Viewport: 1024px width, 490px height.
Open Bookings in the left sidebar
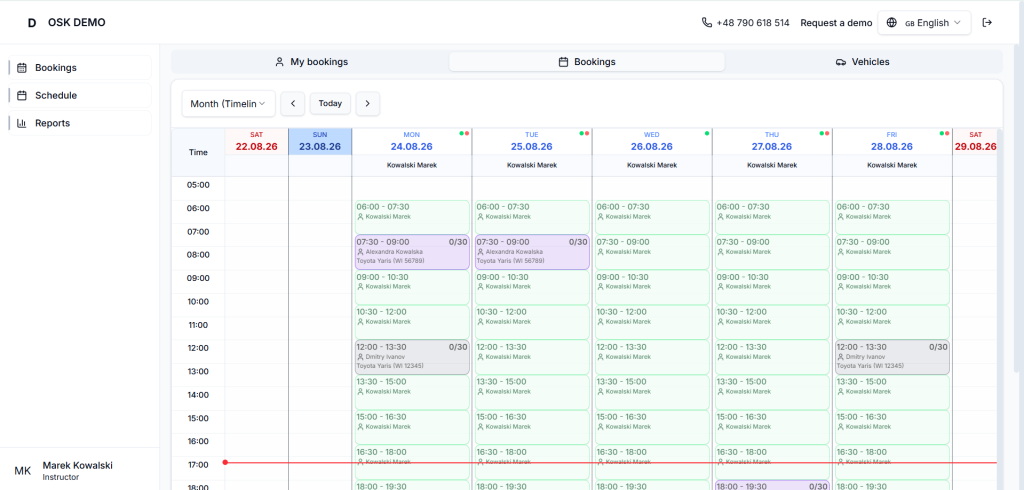[80, 67]
